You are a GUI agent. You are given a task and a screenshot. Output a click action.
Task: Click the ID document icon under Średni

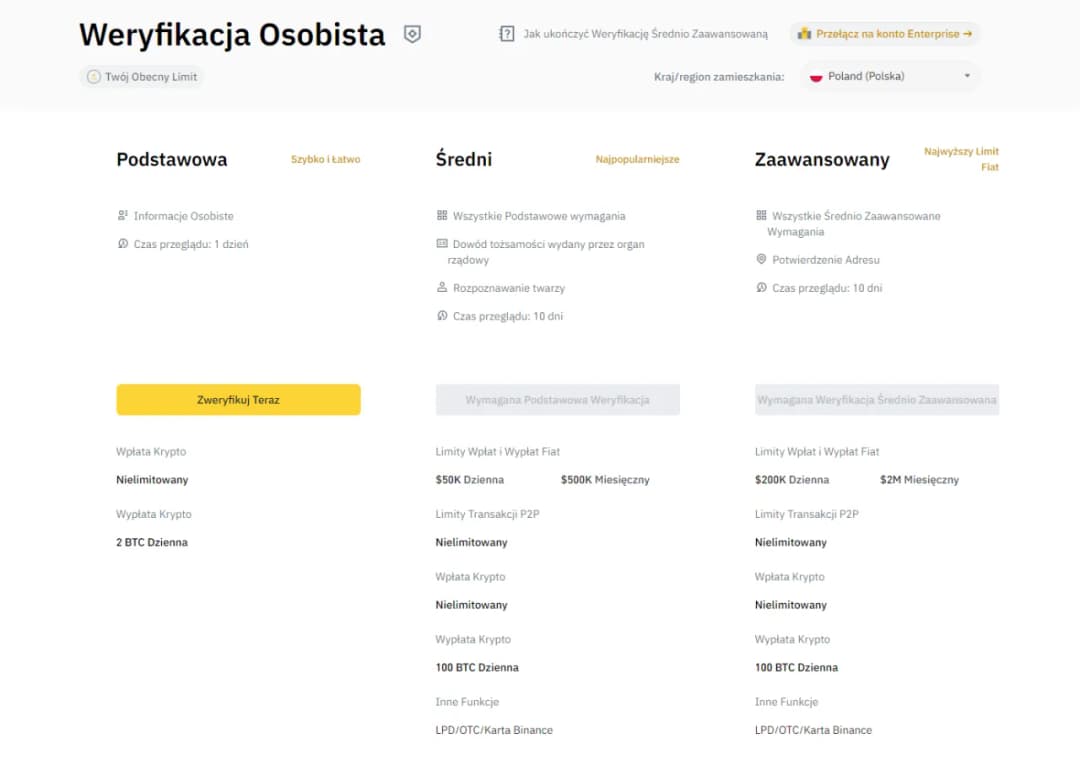click(440, 244)
